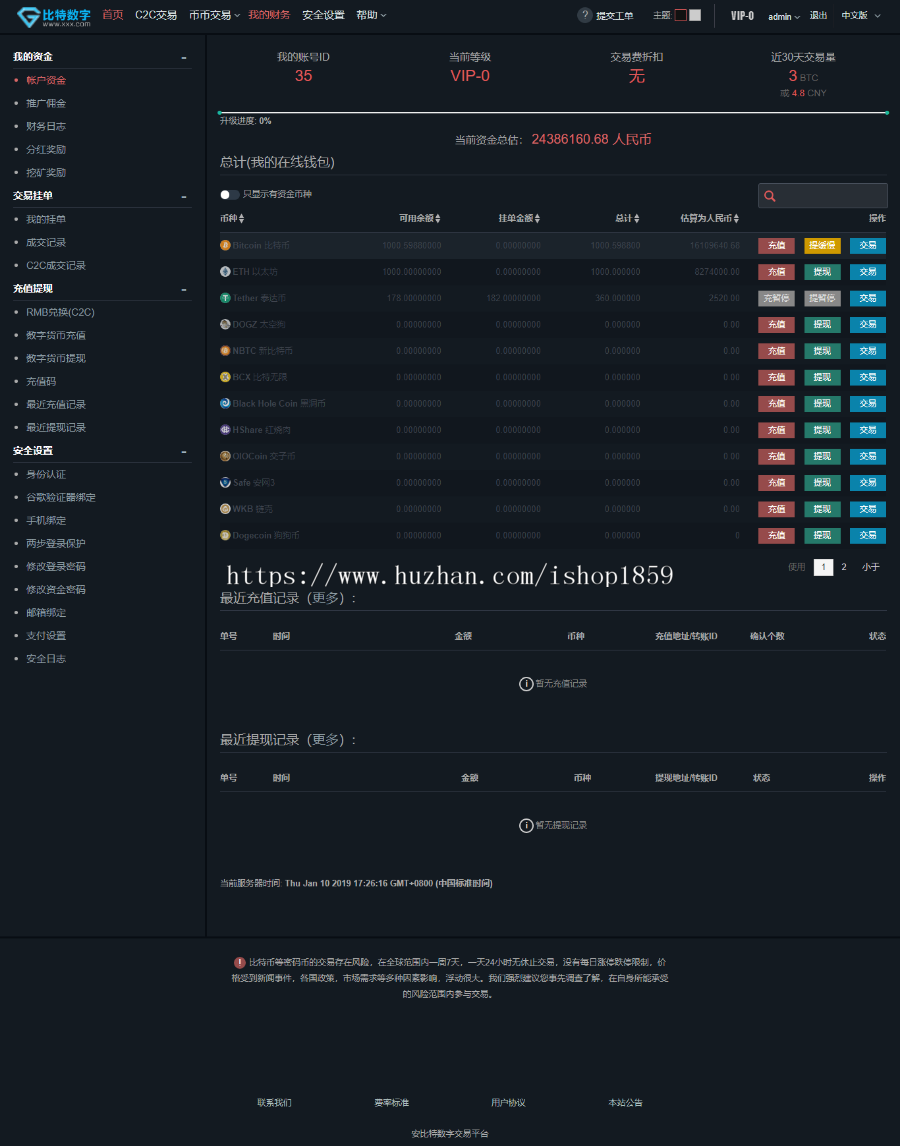
Task: Sort by 估算为人民币 column arrows
Action: point(736,219)
